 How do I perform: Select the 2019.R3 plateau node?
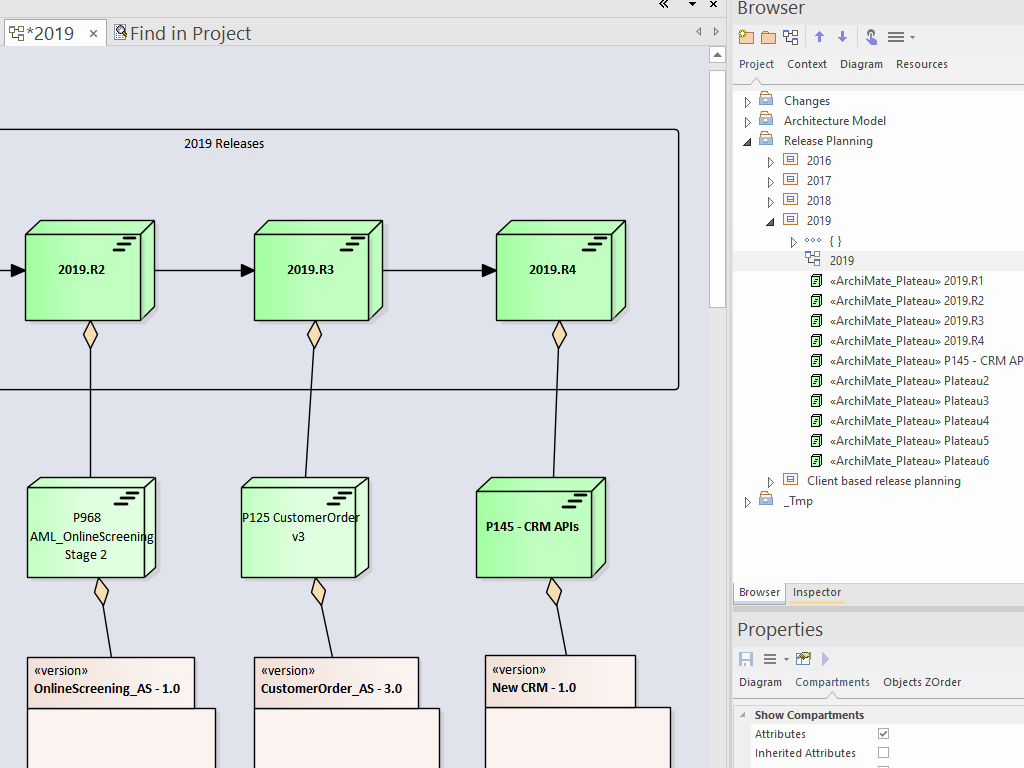click(x=318, y=270)
